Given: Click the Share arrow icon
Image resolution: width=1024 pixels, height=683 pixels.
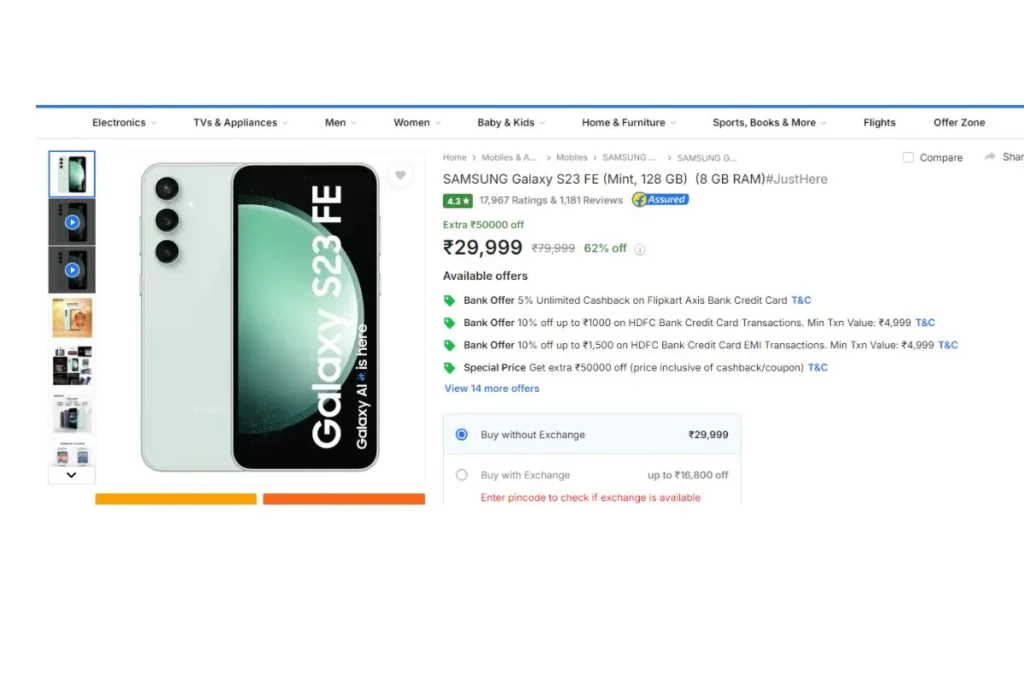Looking at the screenshot, I should (990, 157).
